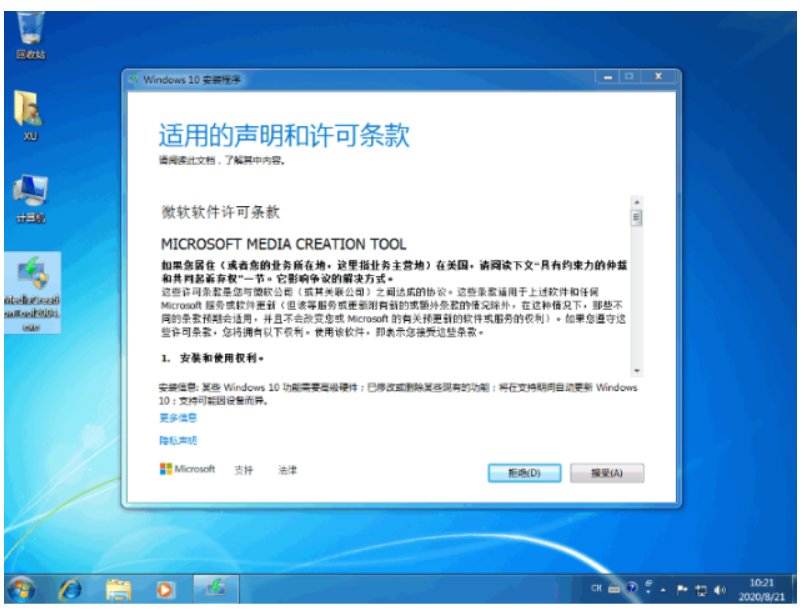Viewport: 804px width, 611px height.
Task: Open the Computer desktop icon
Action: point(31,193)
